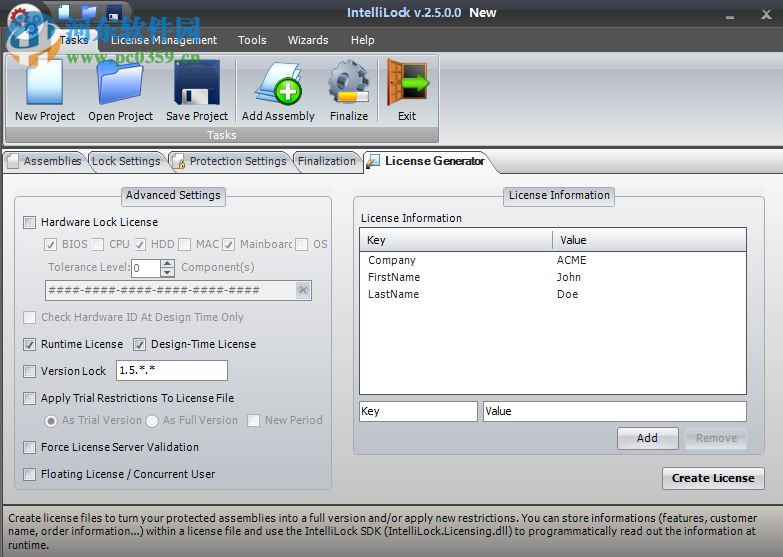Click the Add Assembly icon
The width and height of the screenshot is (783, 557).
(x=278, y=82)
